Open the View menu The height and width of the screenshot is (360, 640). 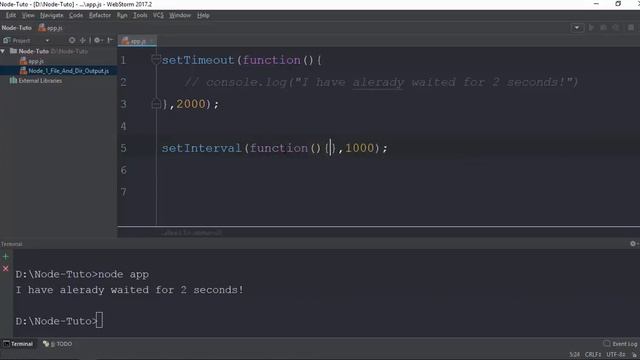point(28,16)
